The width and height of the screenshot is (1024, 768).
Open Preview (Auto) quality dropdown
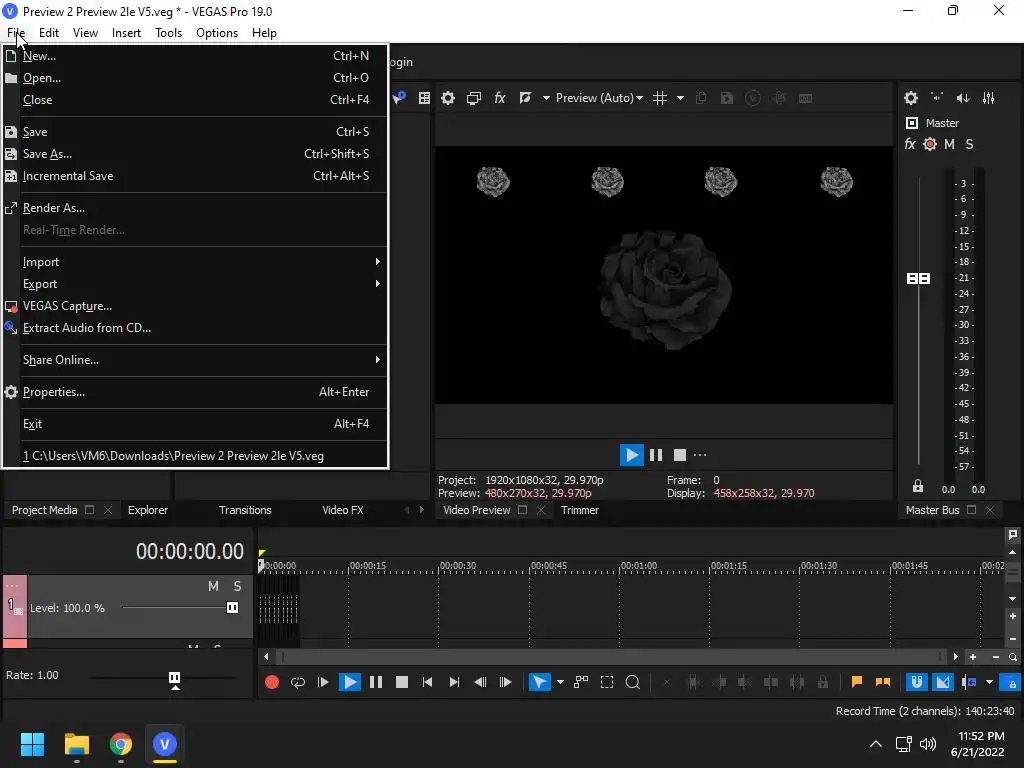599,98
